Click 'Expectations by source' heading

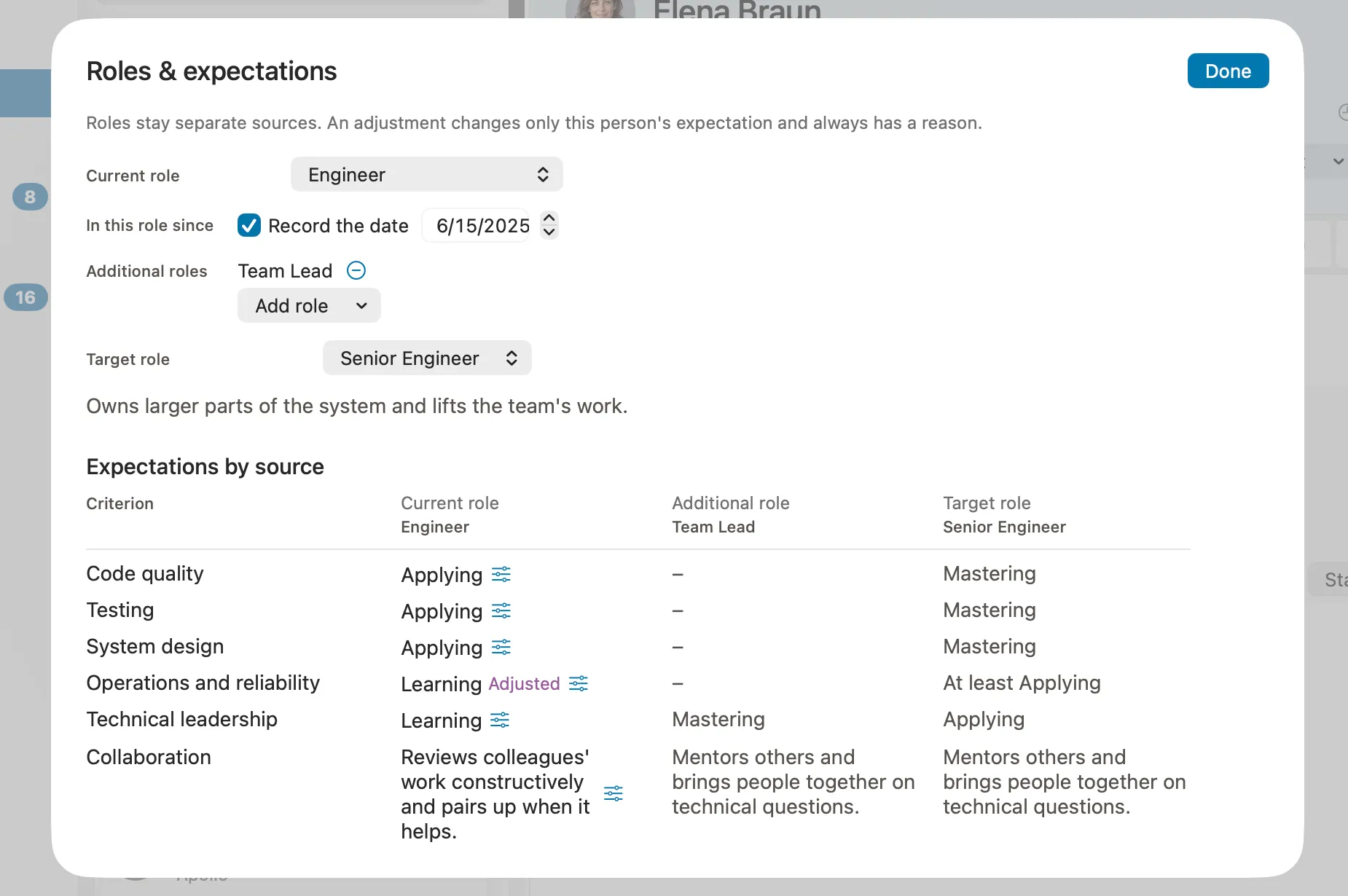click(x=205, y=466)
